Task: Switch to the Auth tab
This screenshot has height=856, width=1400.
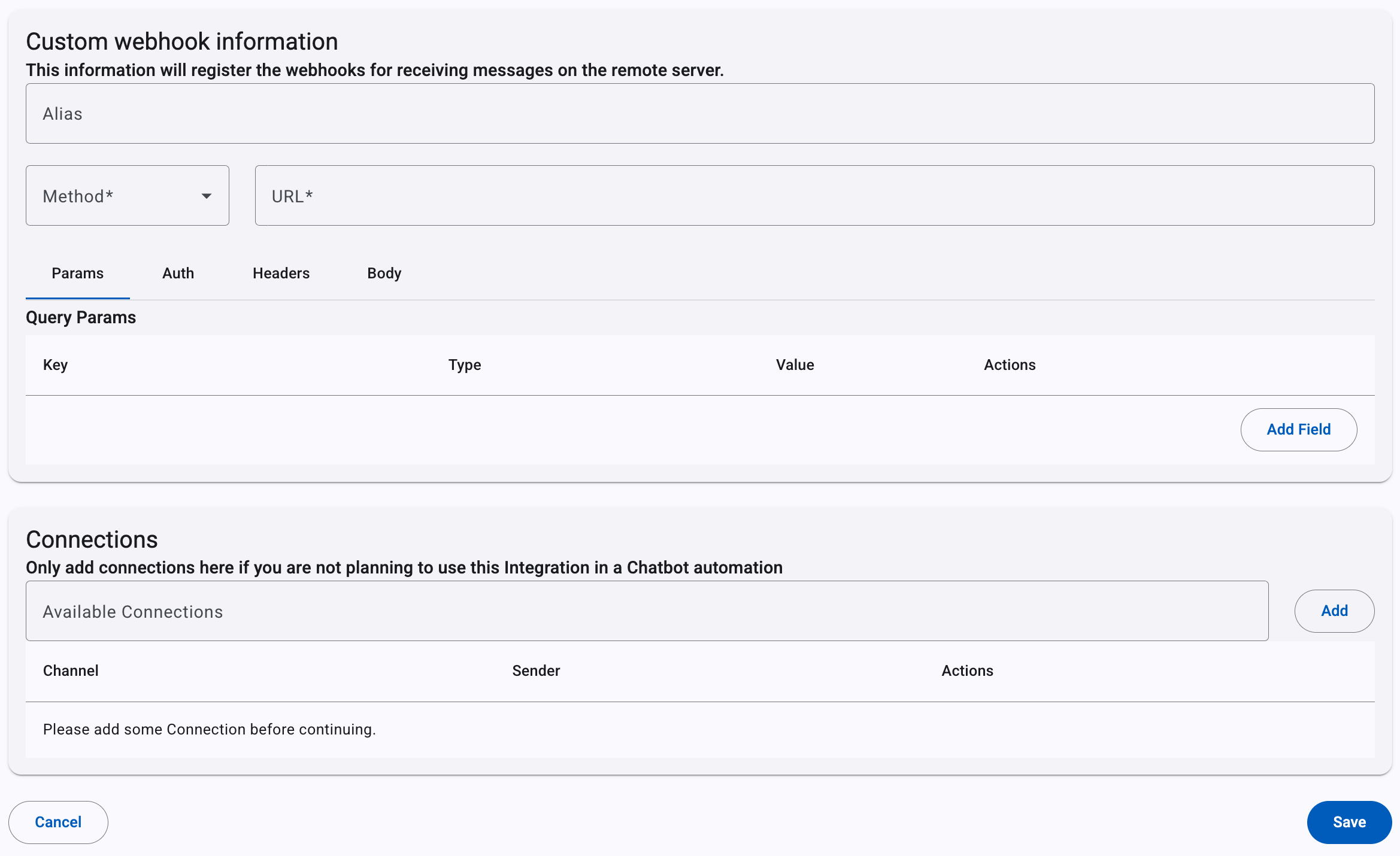Action: 178,274
